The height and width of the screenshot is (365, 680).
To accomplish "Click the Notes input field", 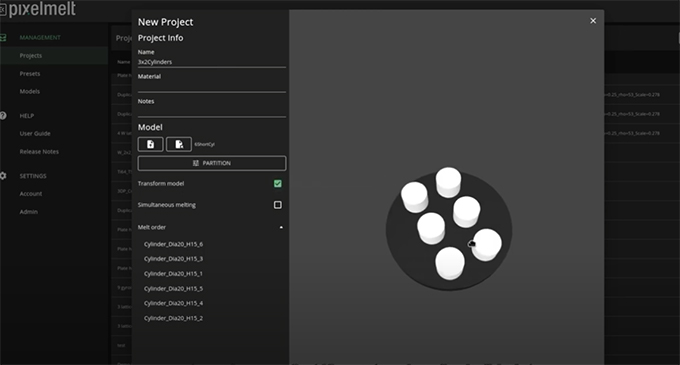I will pos(212,111).
